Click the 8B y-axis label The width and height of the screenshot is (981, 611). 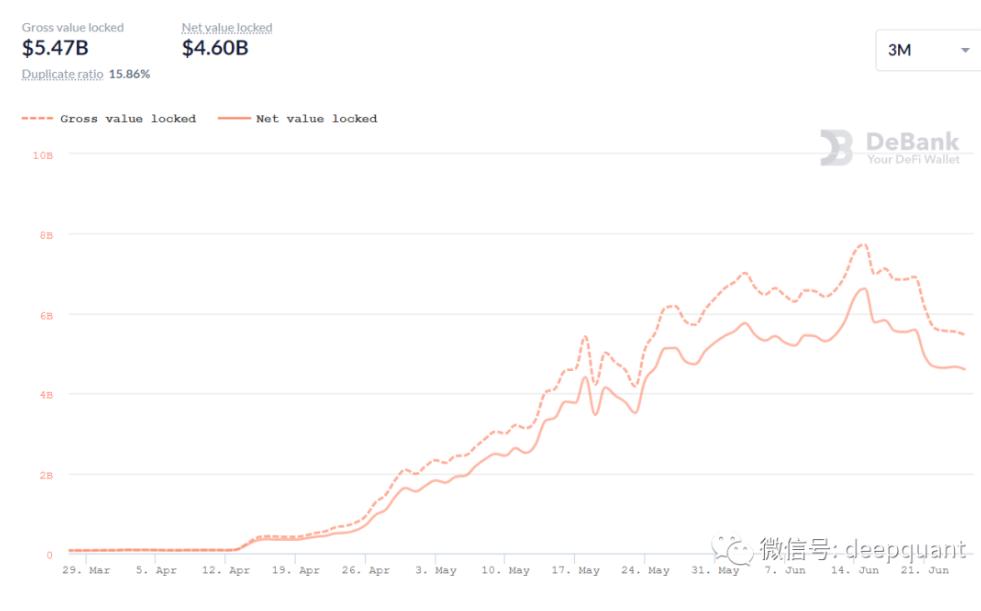point(46,235)
